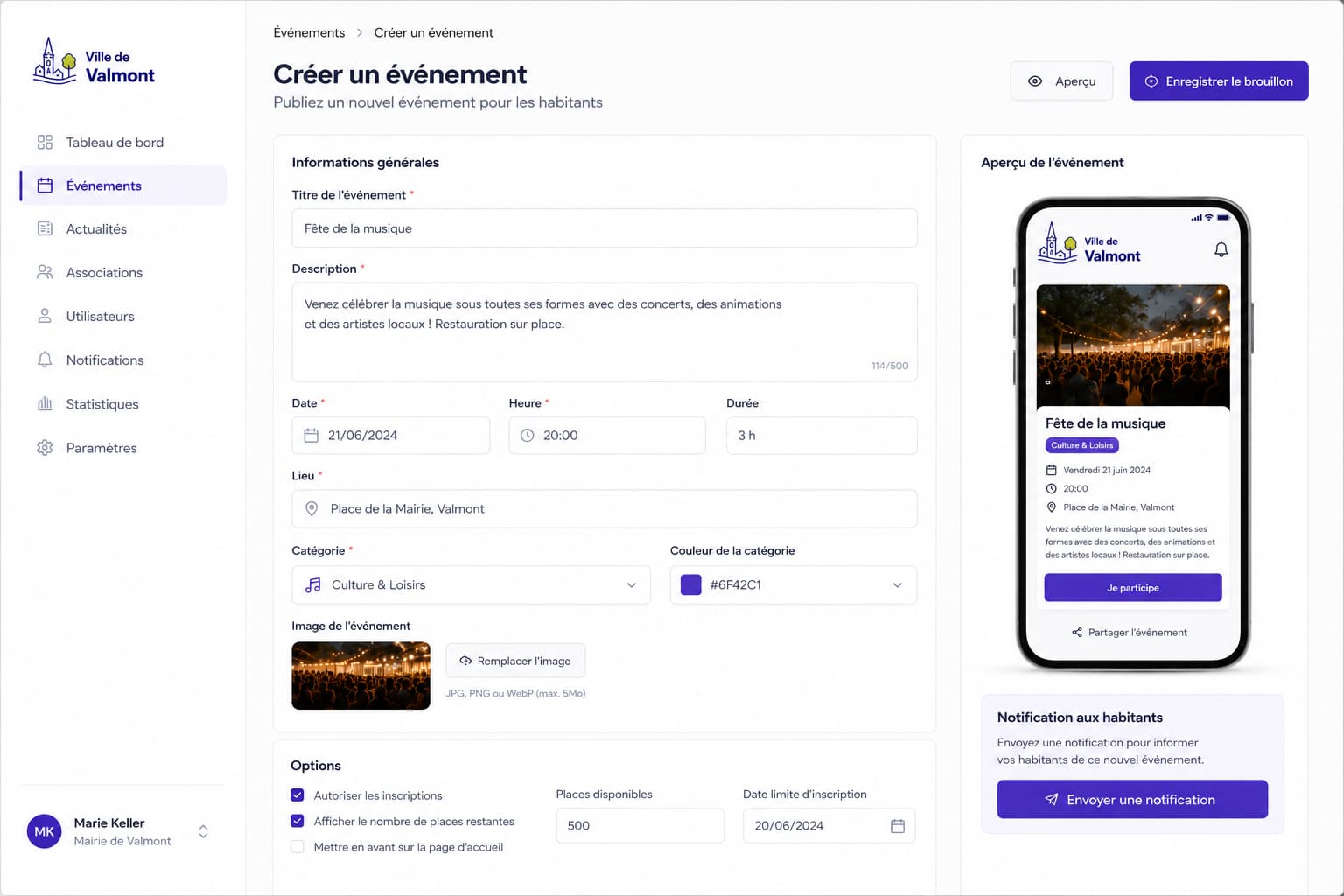Click the breadcrumb chevron separator icon
Screen dimensions: 1344x896
[359, 32]
